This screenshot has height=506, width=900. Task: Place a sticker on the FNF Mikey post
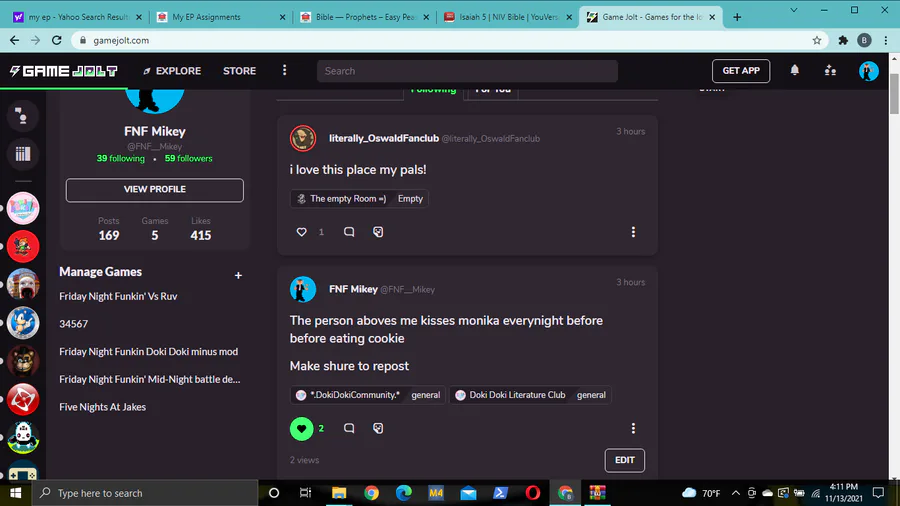pos(378,429)
